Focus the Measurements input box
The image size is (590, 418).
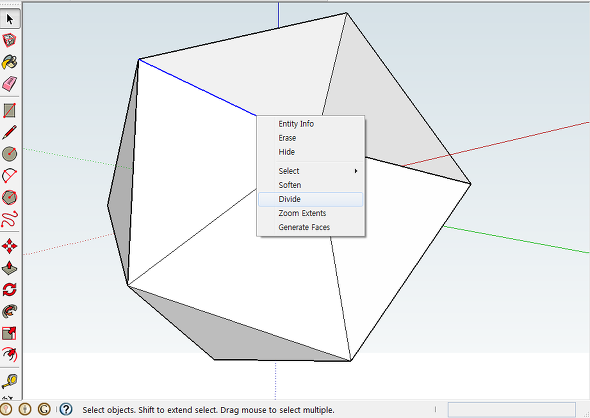click(x=511, y=409)
